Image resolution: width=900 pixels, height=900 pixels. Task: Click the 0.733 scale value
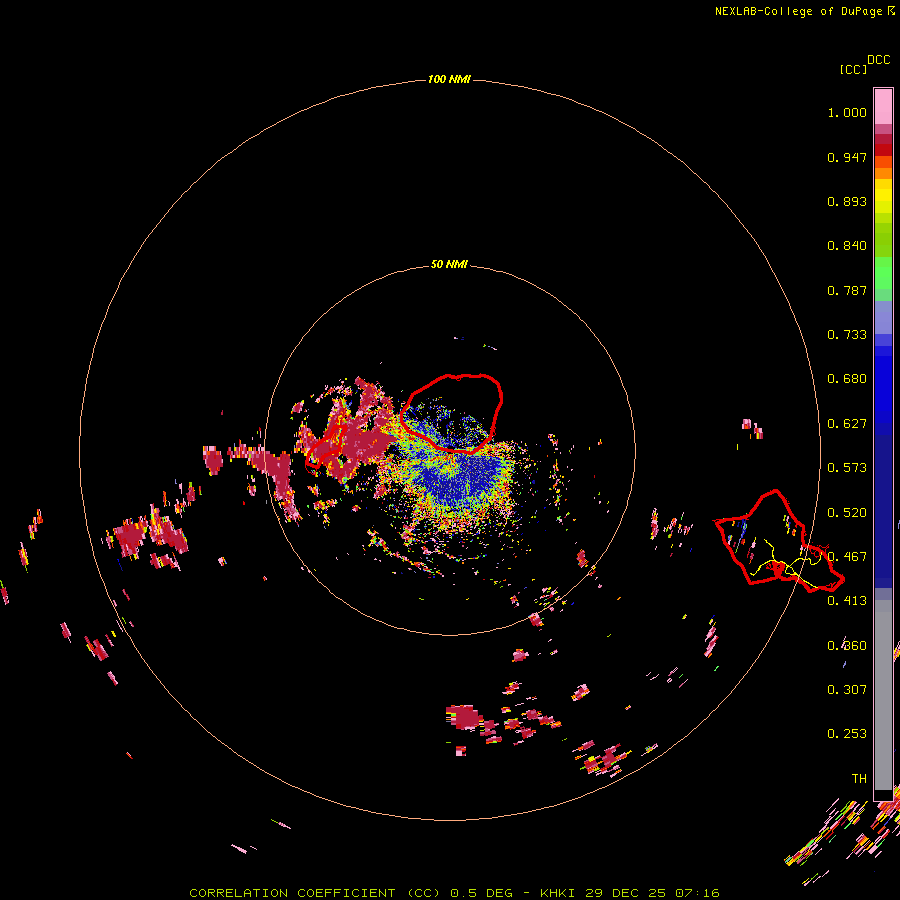point(847,335)
